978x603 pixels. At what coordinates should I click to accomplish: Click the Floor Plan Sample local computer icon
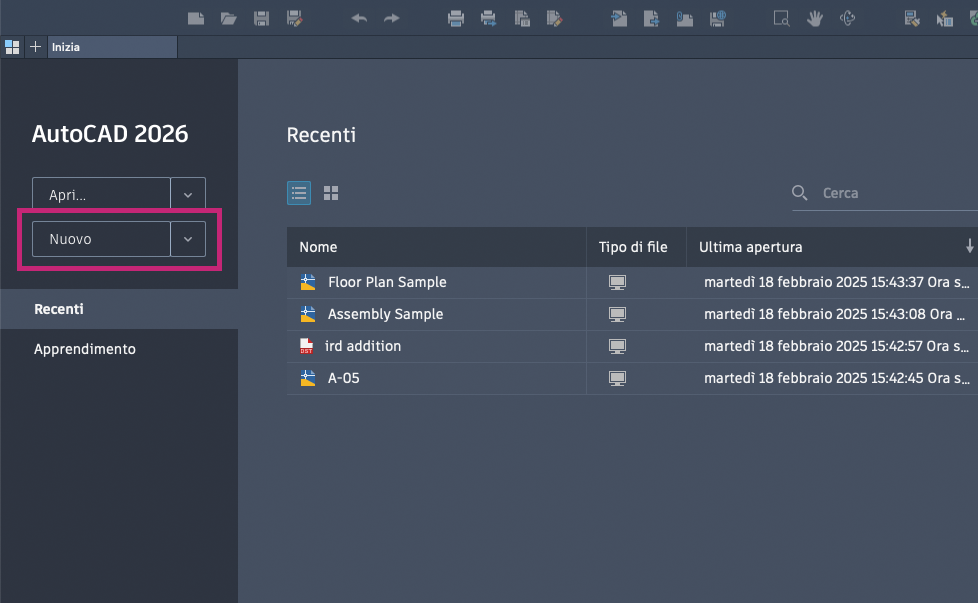click(617, 282)
